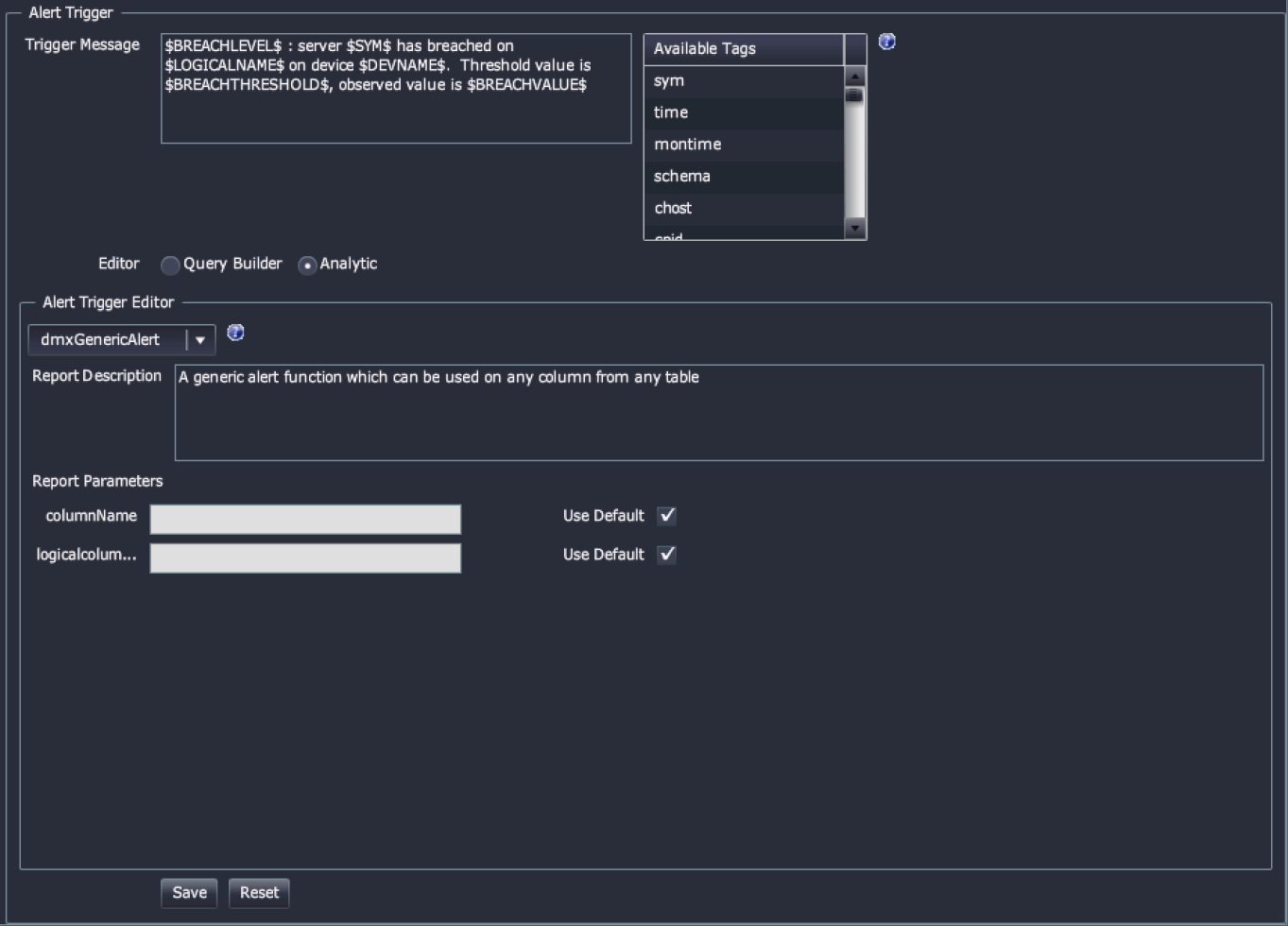Viewport: 1288px width, 926px height.
Task: Select the sym tag
Action: (744, 81)
